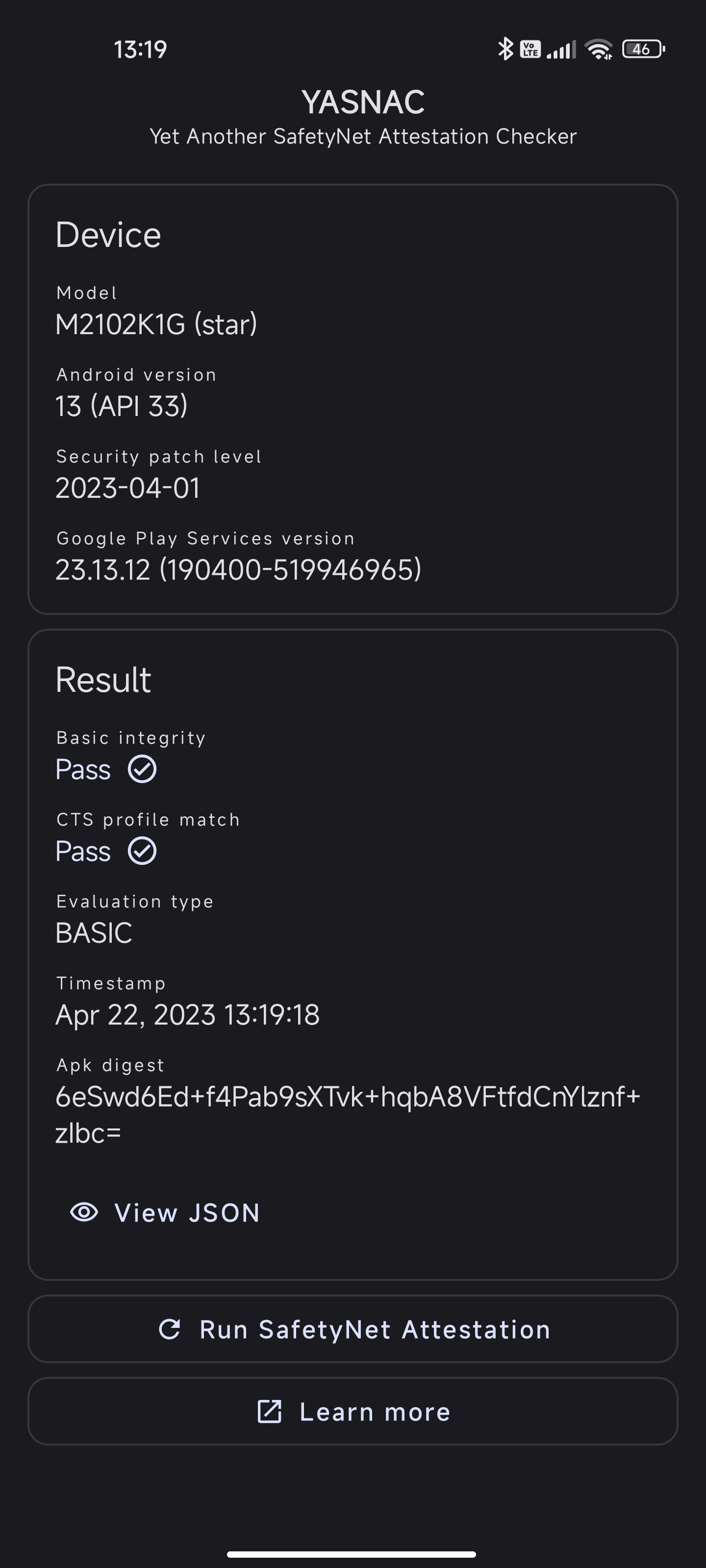706x1568 pixels.
Task: Select the Apk digest hash text
Action: (x=348, y=1115)
